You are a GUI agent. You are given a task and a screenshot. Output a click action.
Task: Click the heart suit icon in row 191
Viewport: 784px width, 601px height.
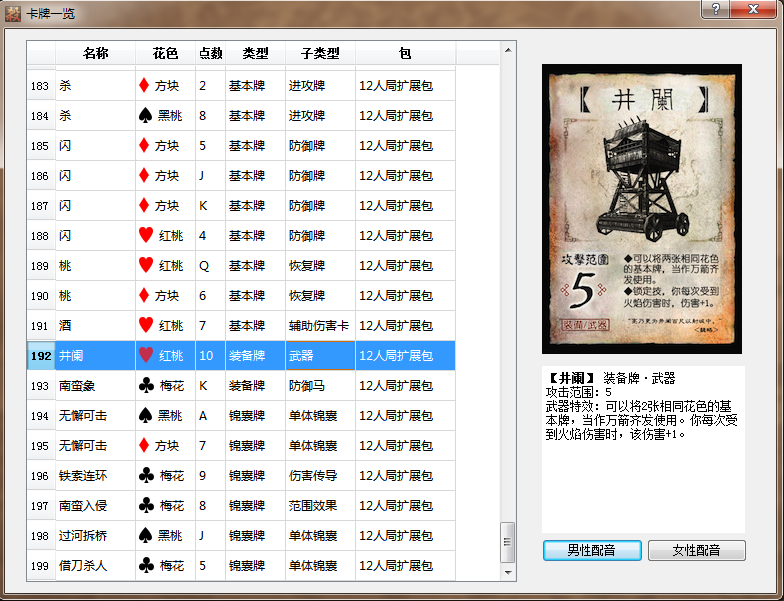click(x=146, y=325)
